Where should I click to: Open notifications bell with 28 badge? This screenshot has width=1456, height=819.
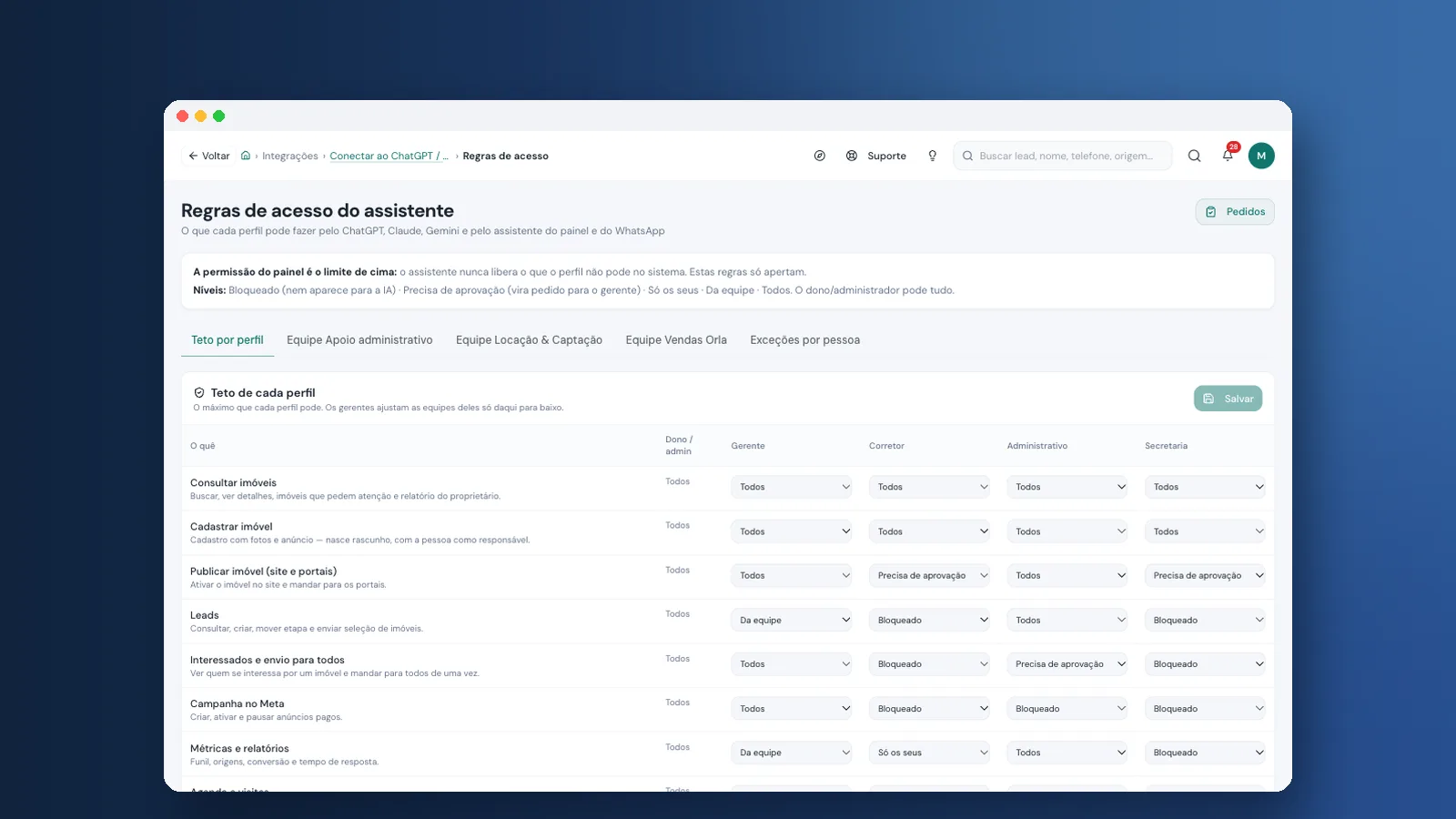1228,155
